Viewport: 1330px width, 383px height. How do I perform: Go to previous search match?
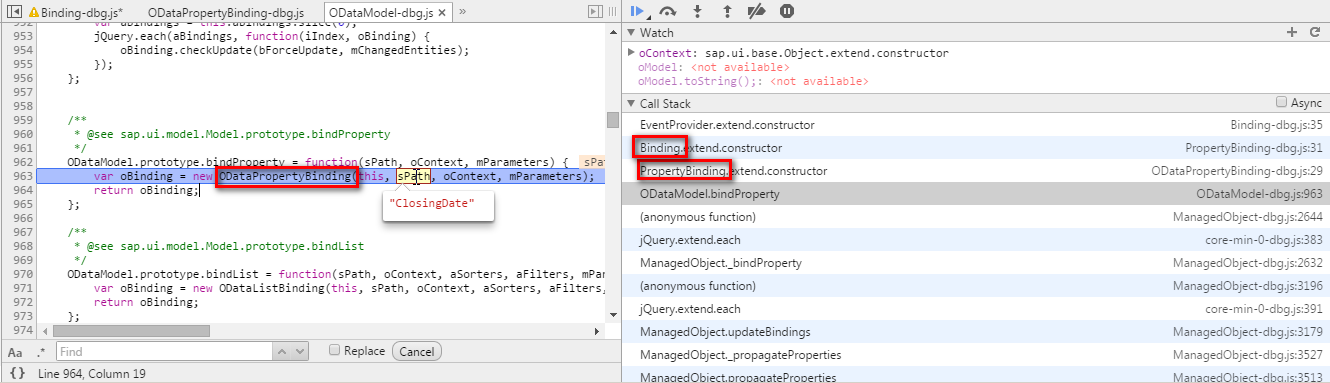tap(282, 352)
